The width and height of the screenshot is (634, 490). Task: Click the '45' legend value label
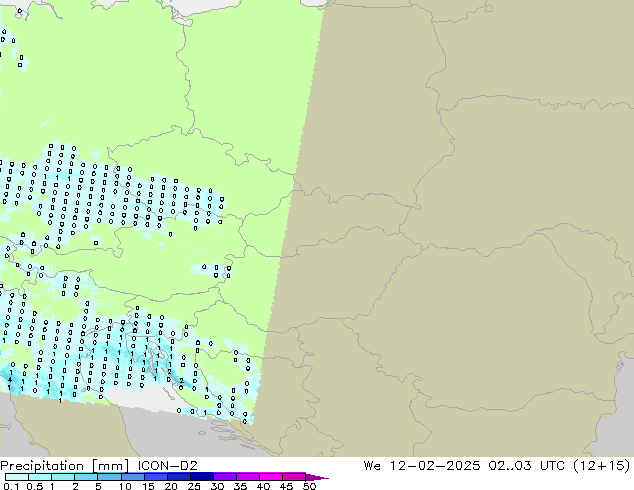click(x=286, y=486)
